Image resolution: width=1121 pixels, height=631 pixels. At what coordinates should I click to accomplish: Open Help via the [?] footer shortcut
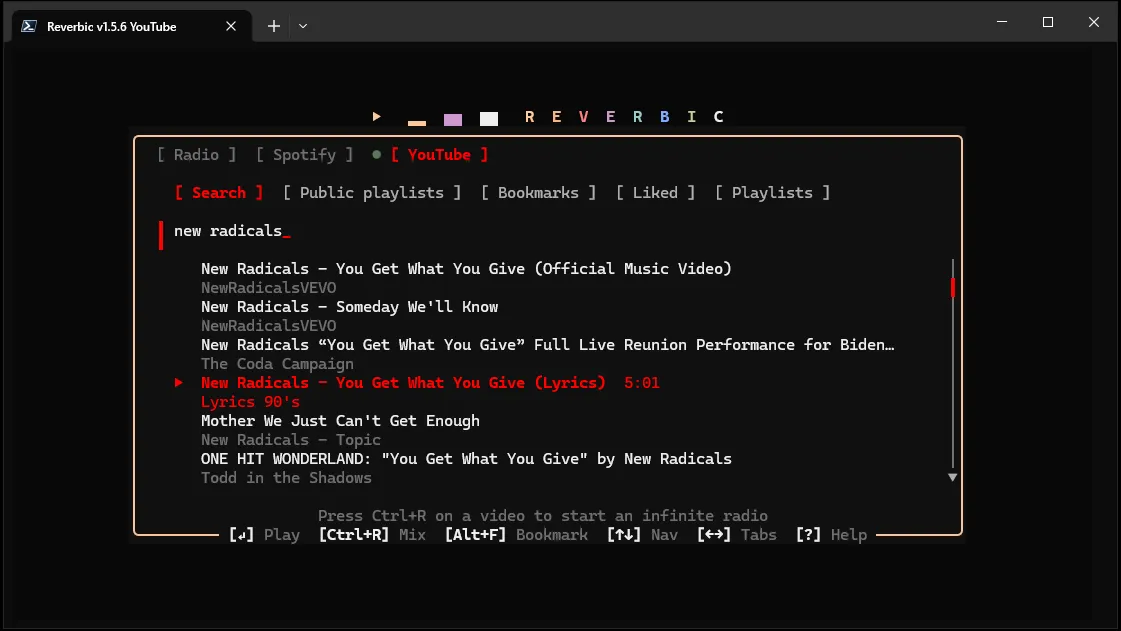click(831, 535)
